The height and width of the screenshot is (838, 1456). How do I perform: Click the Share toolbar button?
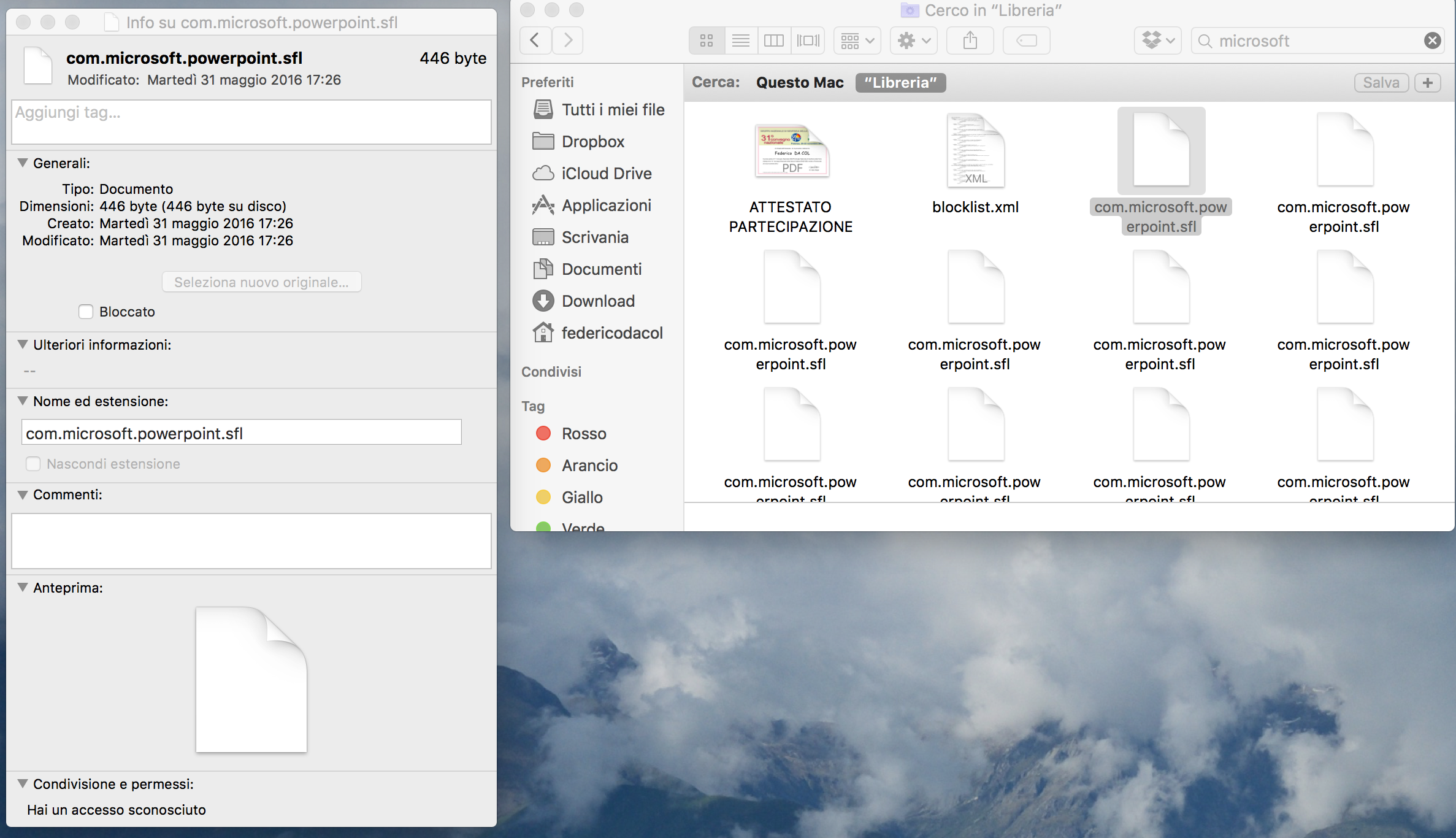click(x=970, y=40)
